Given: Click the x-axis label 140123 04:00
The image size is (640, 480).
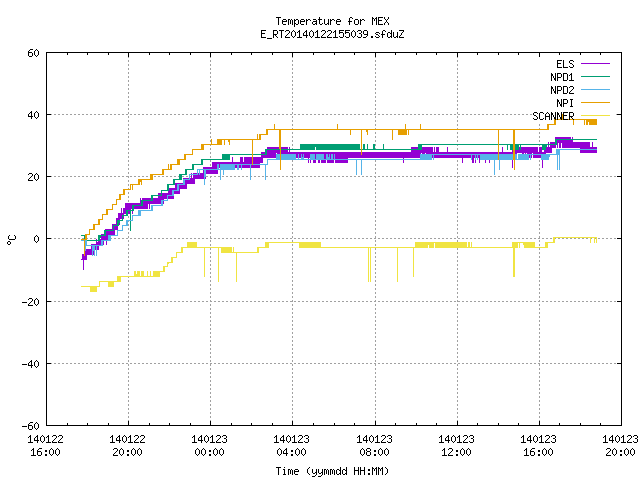Looking at the screenshot, I should (x=291, y=446).
